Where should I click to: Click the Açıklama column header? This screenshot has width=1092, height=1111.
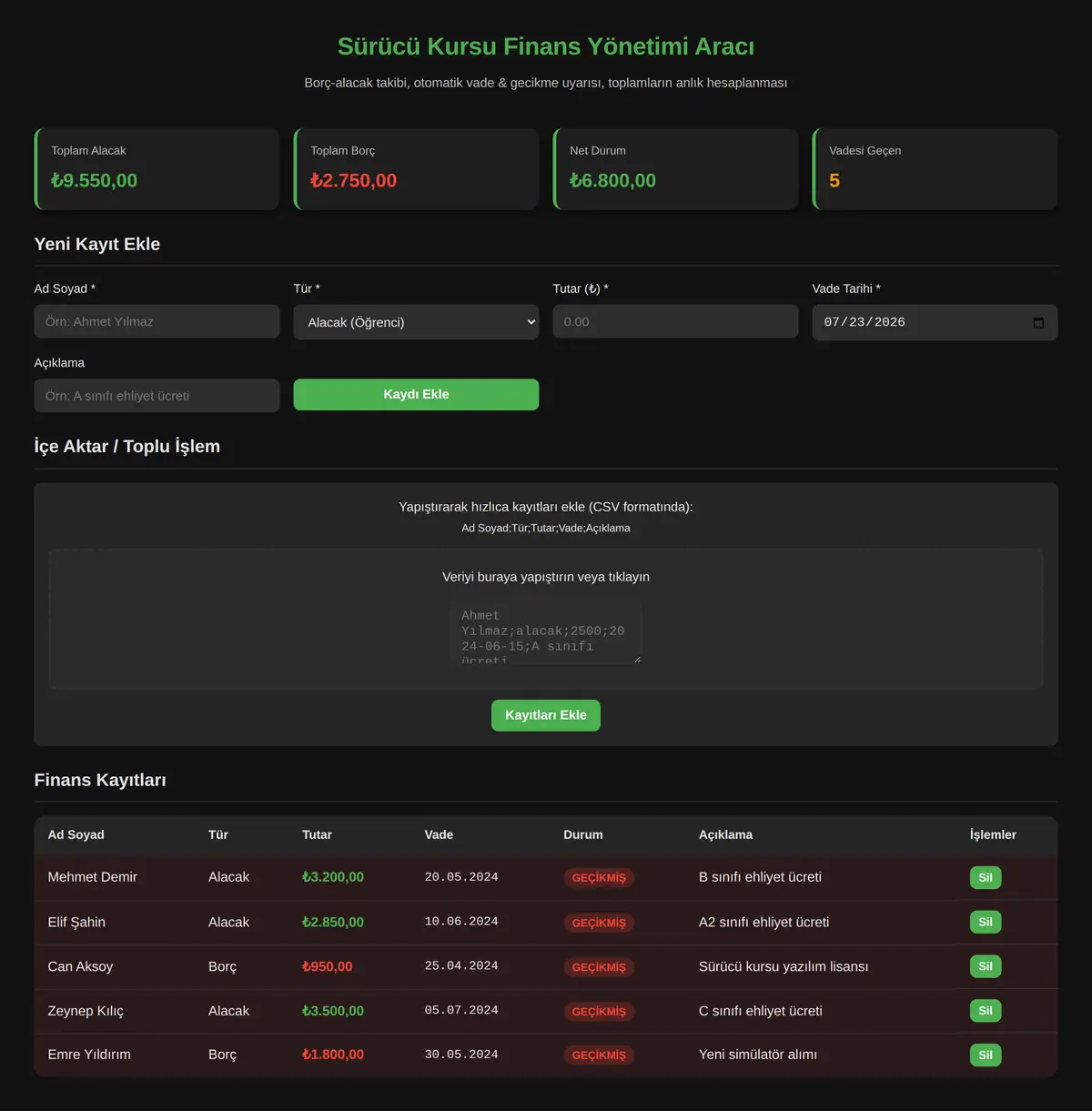(x=726, y=834)
